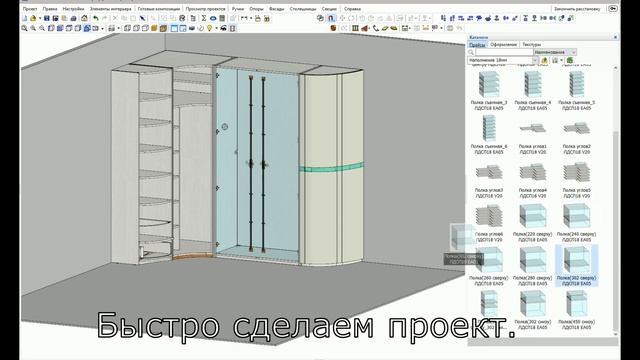Click the key icon button at top right

pyautogui.click(x=613, y=9)
